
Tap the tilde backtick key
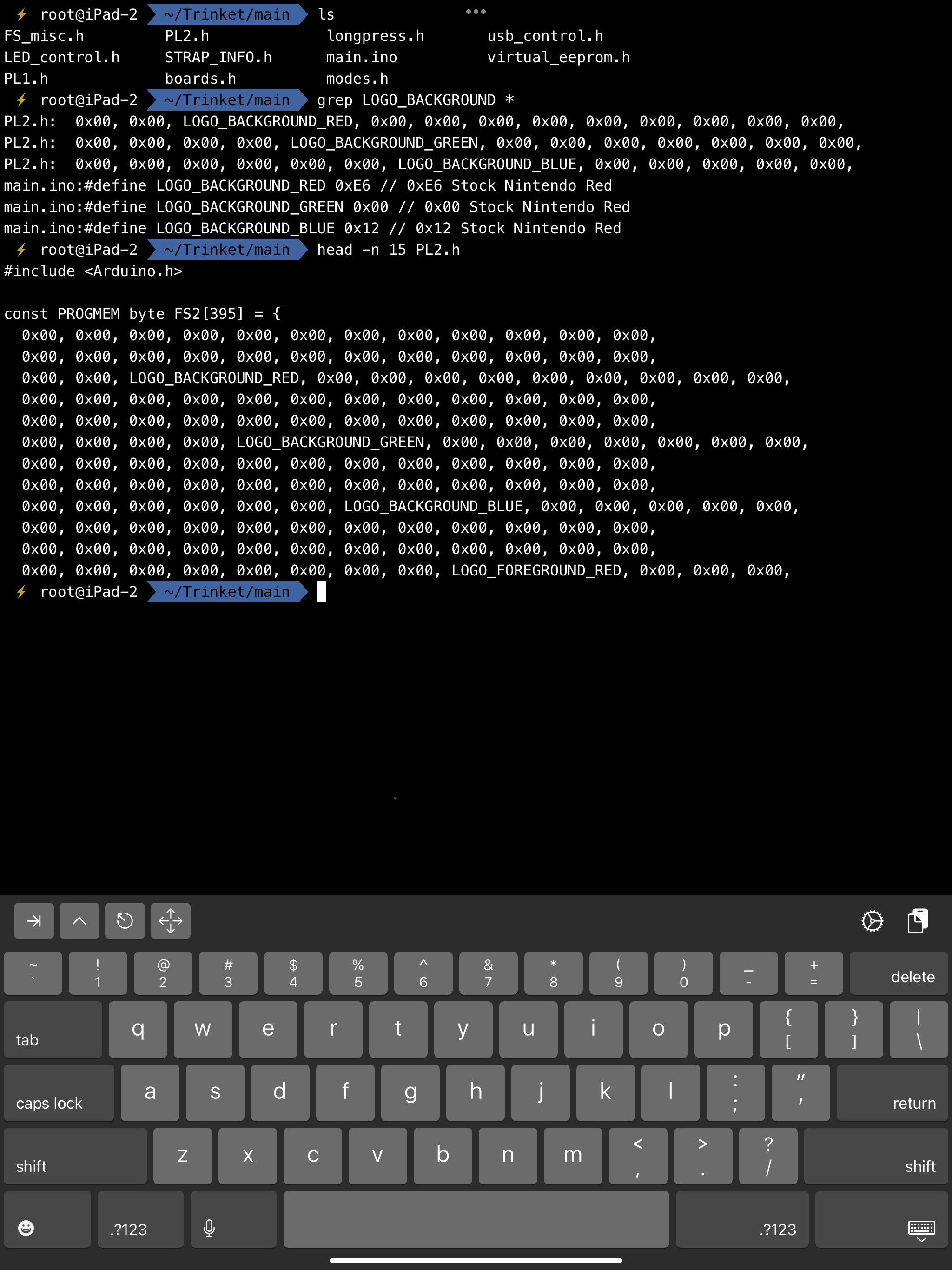33,974
